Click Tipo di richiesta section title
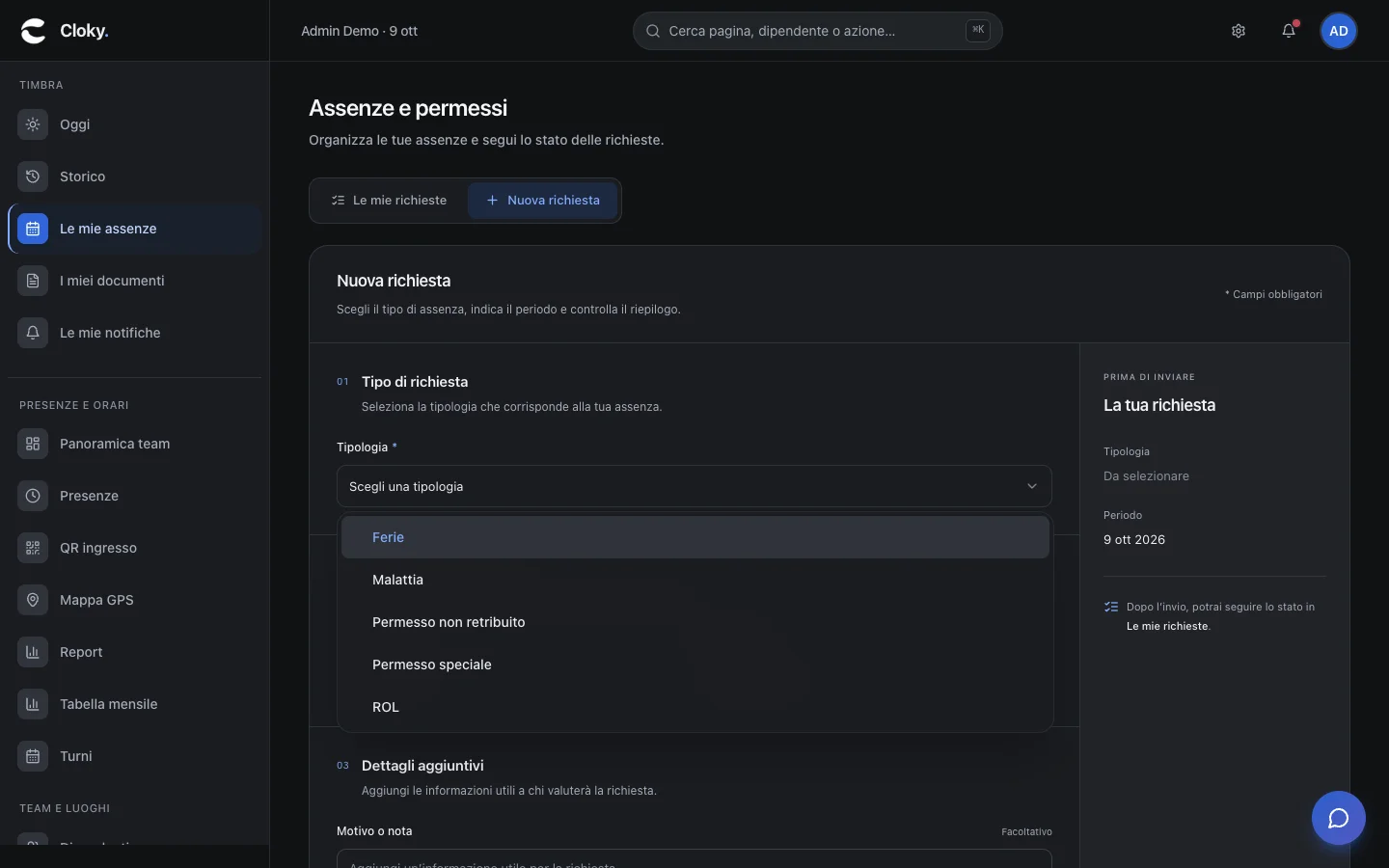The width and height of the screenshot is (1389, 868). (x=415, y=382)
